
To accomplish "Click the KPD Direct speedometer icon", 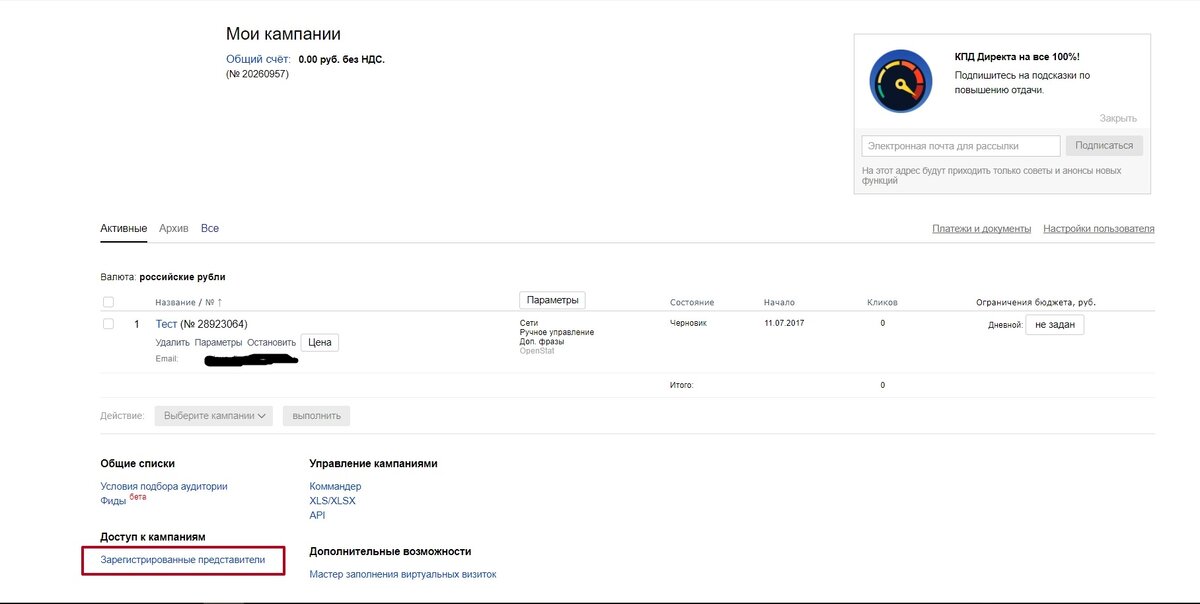I will 900,81.
